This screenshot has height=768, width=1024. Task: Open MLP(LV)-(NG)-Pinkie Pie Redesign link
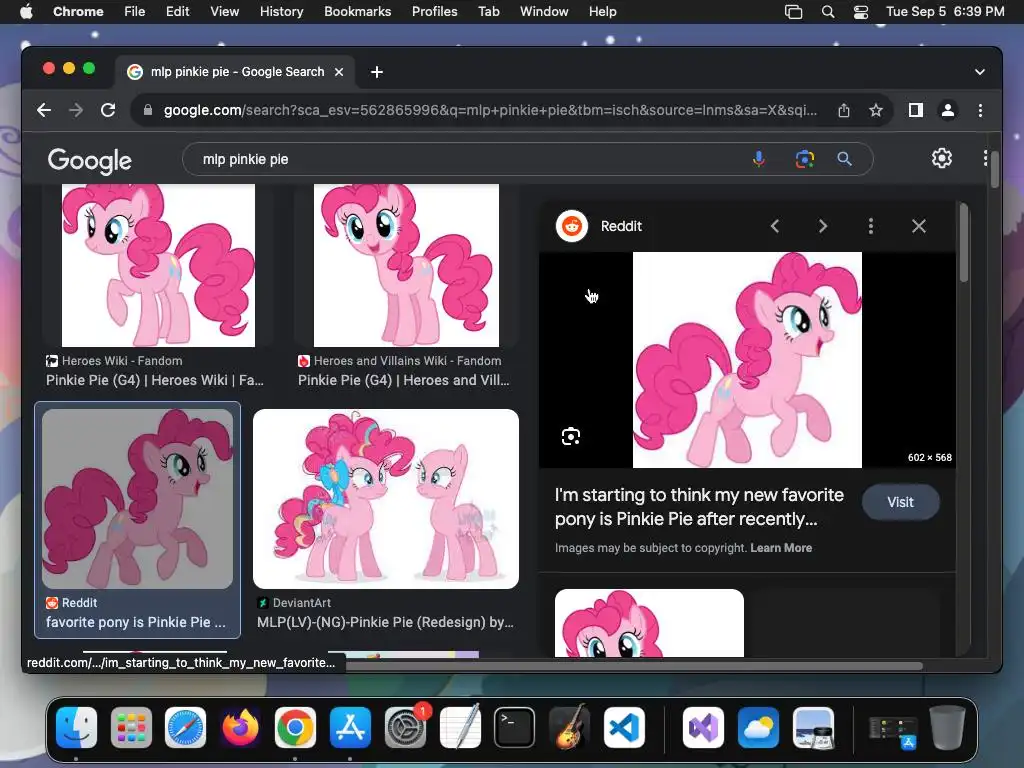pos(385,622)
